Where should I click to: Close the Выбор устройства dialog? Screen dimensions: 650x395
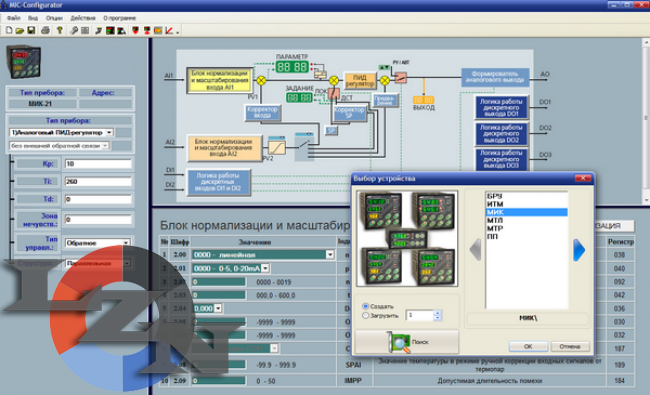(x=583, y=178)
